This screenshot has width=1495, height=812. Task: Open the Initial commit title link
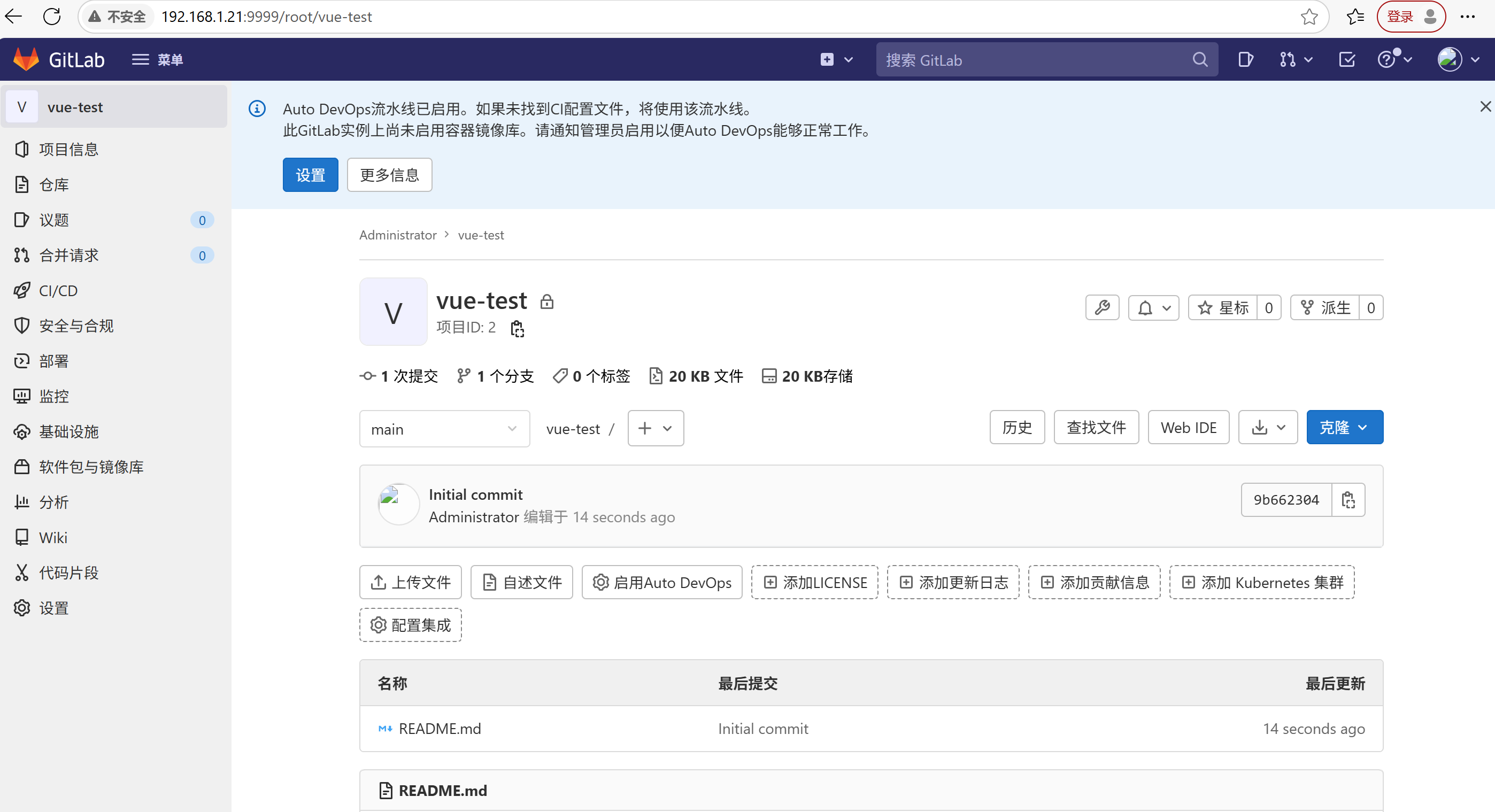tap(476, 494)
